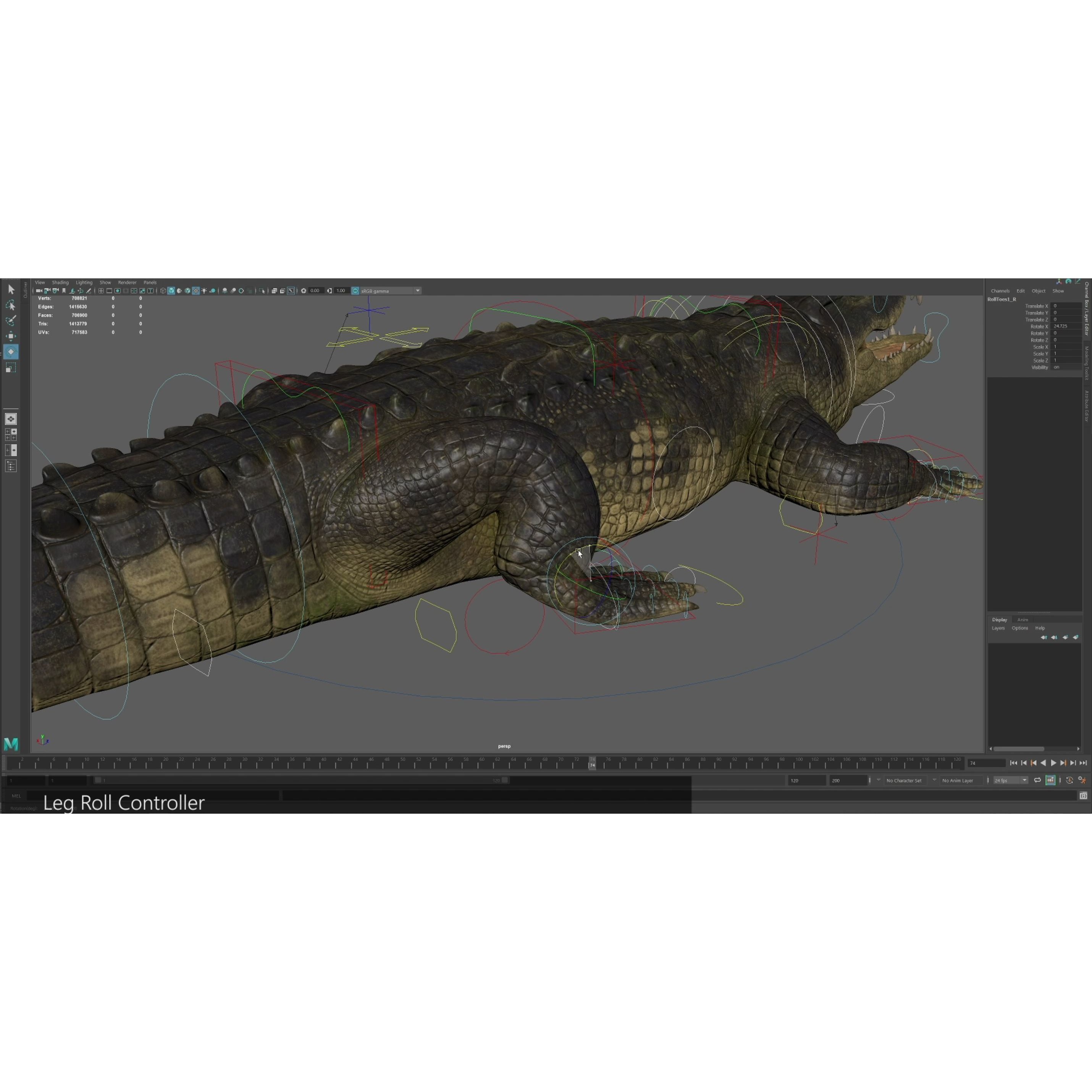This screenshot has width=1092, height=1092.
Task: Open the Channel Box / Layer Editor tab
Action: click(1086, 309)
